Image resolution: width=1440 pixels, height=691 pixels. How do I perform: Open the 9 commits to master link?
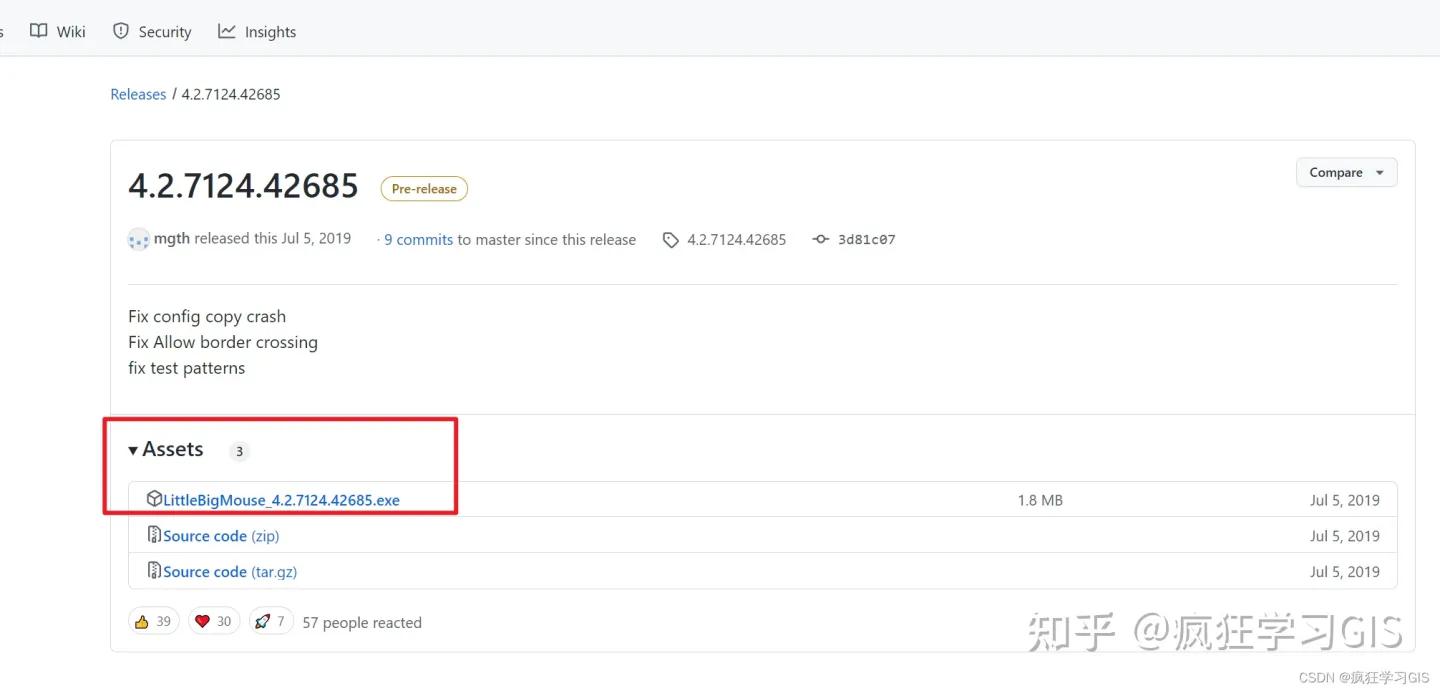coord(416,239)
